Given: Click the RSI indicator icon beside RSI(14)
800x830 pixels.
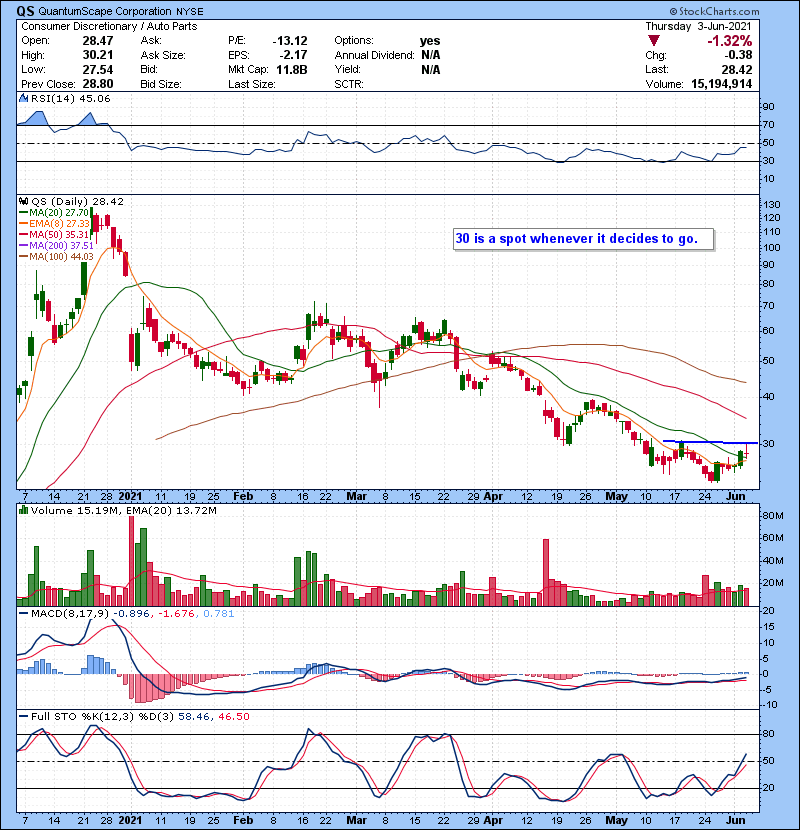Looking at the screenshot, I should click(x=23, y=98).
